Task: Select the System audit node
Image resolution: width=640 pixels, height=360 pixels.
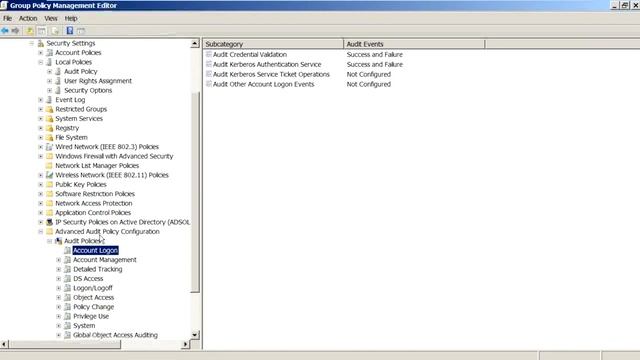Action: (x=84, y=326)
